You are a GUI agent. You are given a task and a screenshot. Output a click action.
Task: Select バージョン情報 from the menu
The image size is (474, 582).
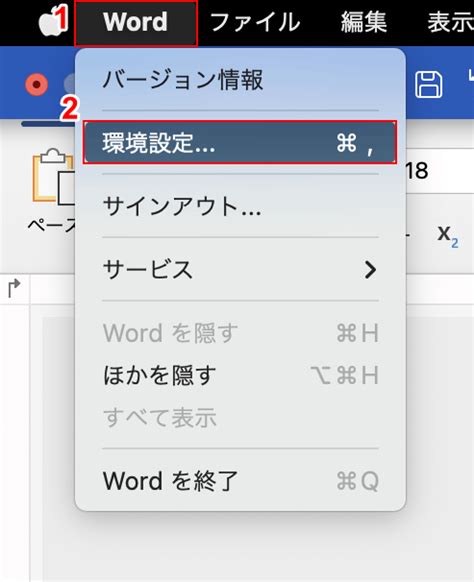click(x=240, y=80)
